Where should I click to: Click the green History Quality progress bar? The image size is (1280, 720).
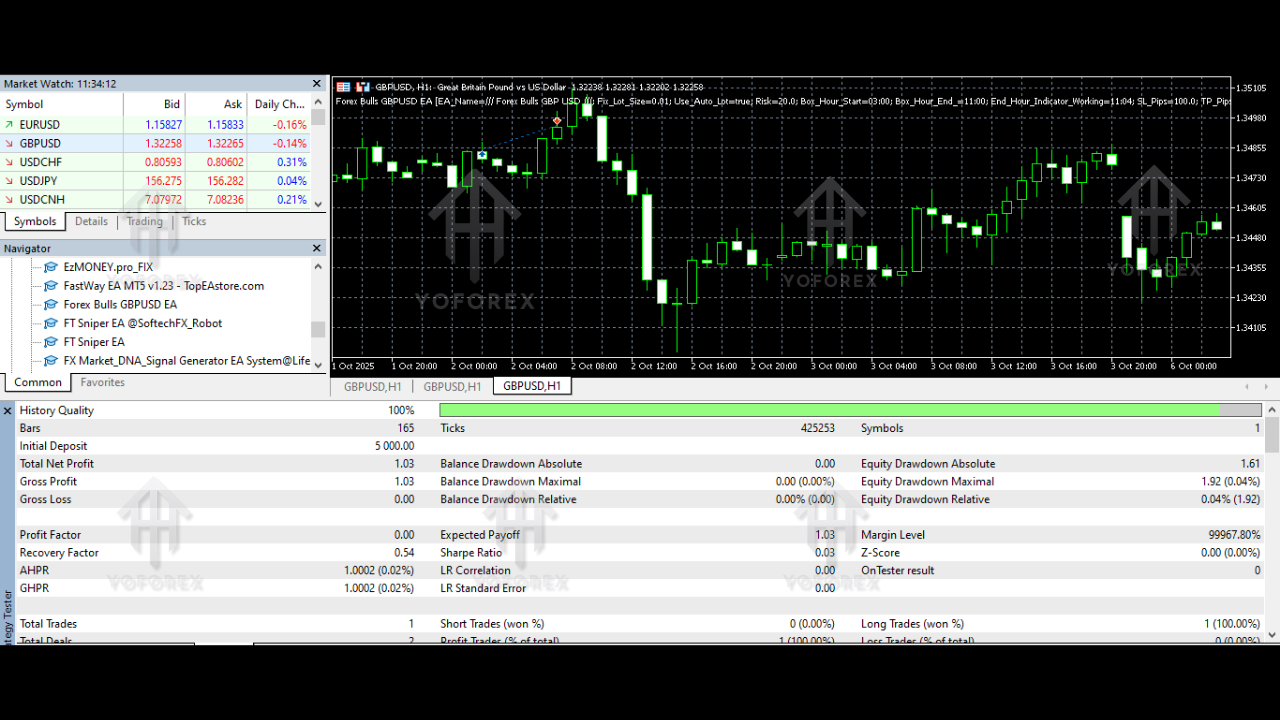coord(830,409)
